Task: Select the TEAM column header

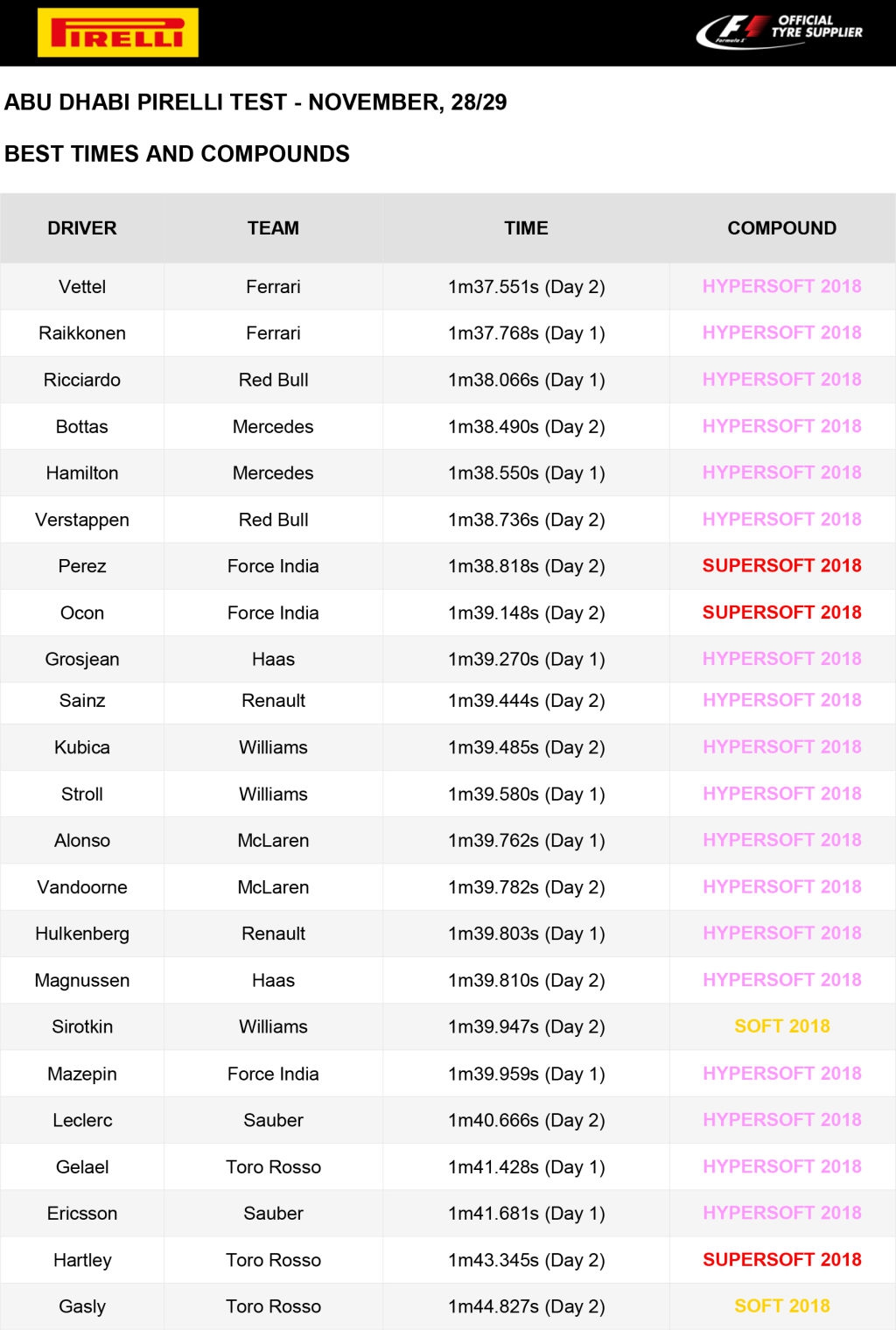Action: pyautogui.click(x=273, y=228)
